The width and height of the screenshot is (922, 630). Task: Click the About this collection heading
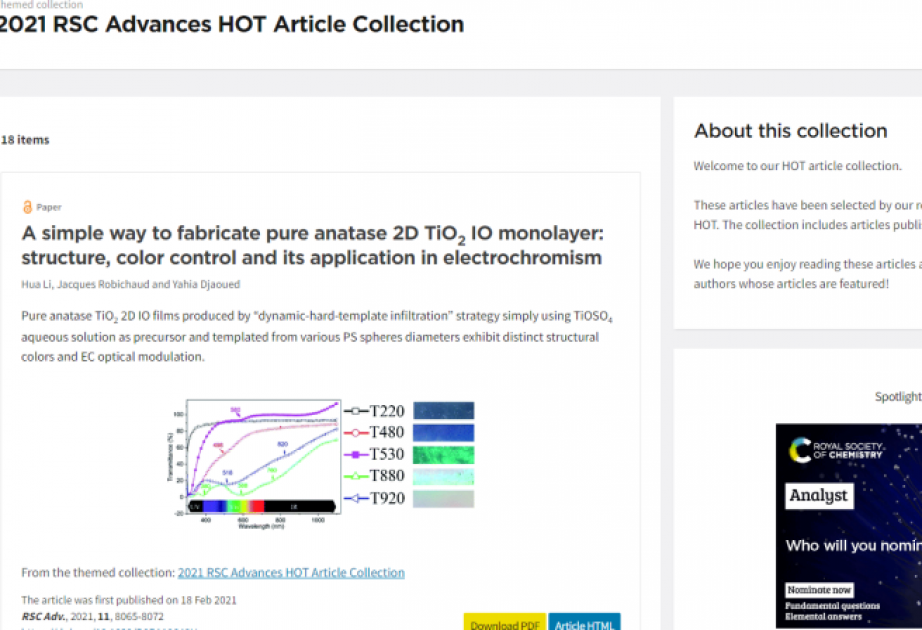click(x=790, y=131)
